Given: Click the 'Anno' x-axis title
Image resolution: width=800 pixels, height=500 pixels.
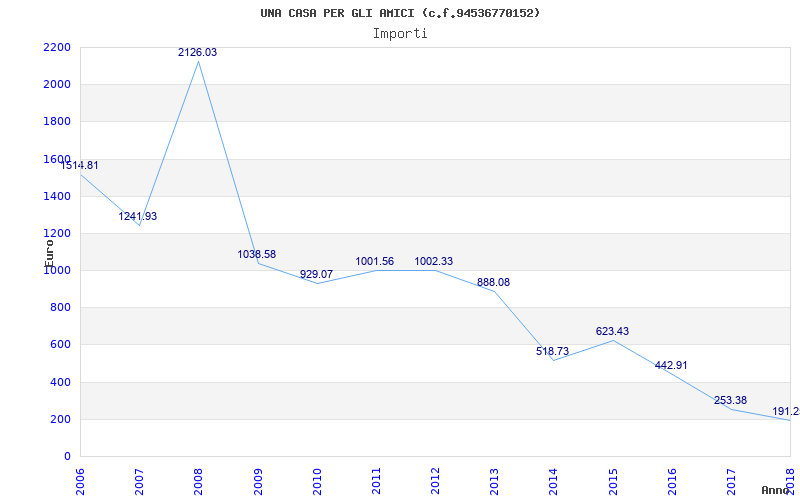Looking at the screenshot, I should [x=775, y=490].
